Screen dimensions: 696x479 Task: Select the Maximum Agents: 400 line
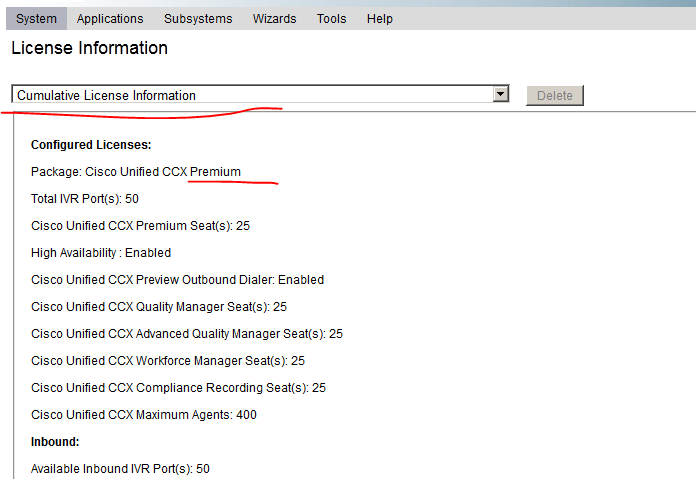point(144,415)
